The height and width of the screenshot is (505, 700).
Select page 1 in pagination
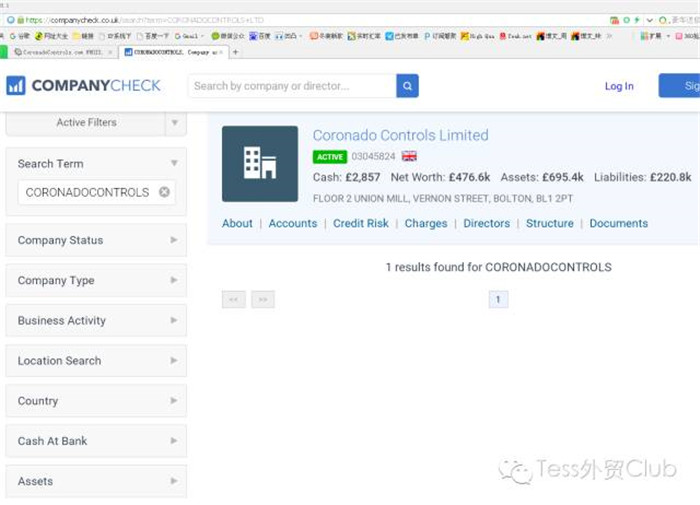tap(498, 300)
